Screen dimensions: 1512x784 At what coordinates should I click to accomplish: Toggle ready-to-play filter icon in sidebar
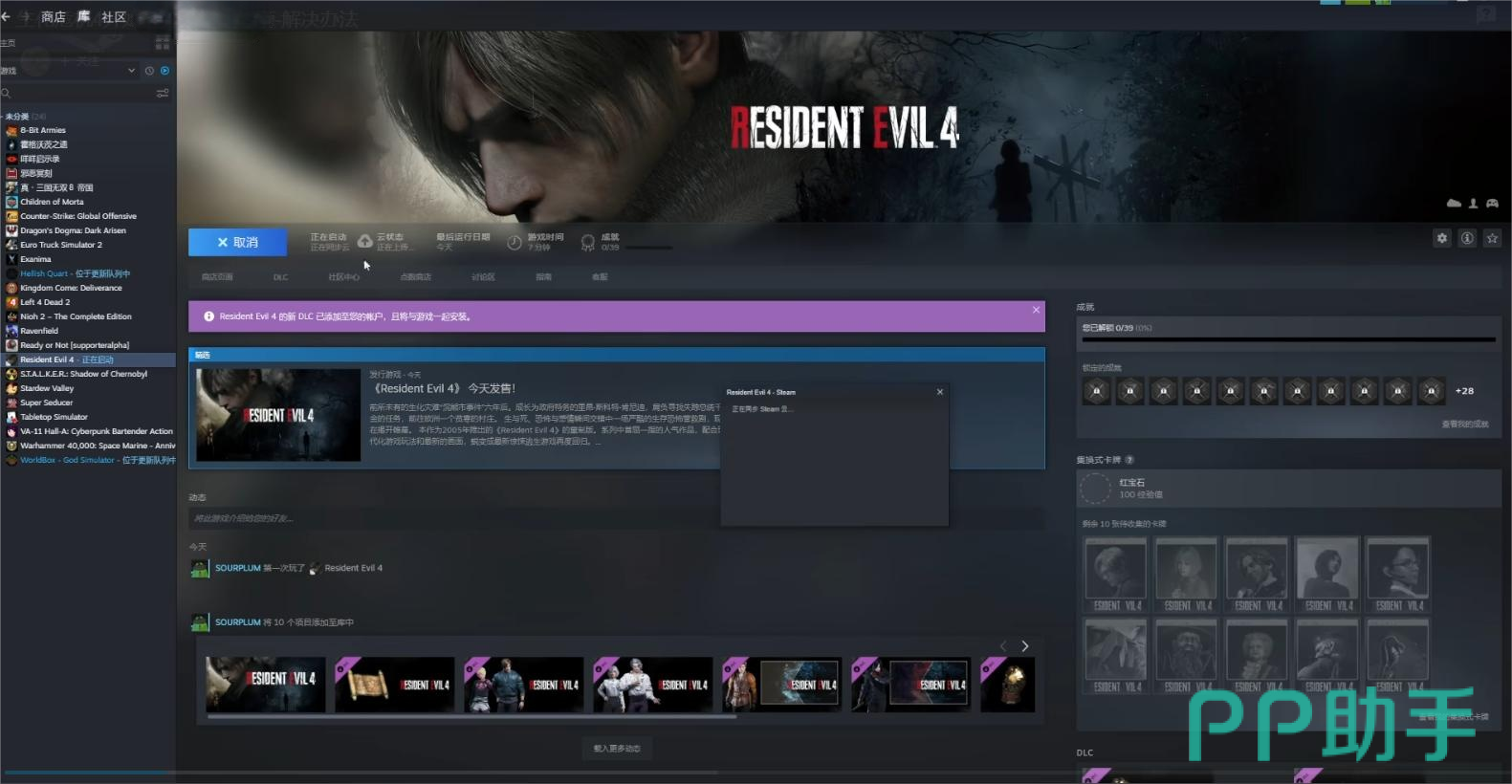tap(164, 71)
